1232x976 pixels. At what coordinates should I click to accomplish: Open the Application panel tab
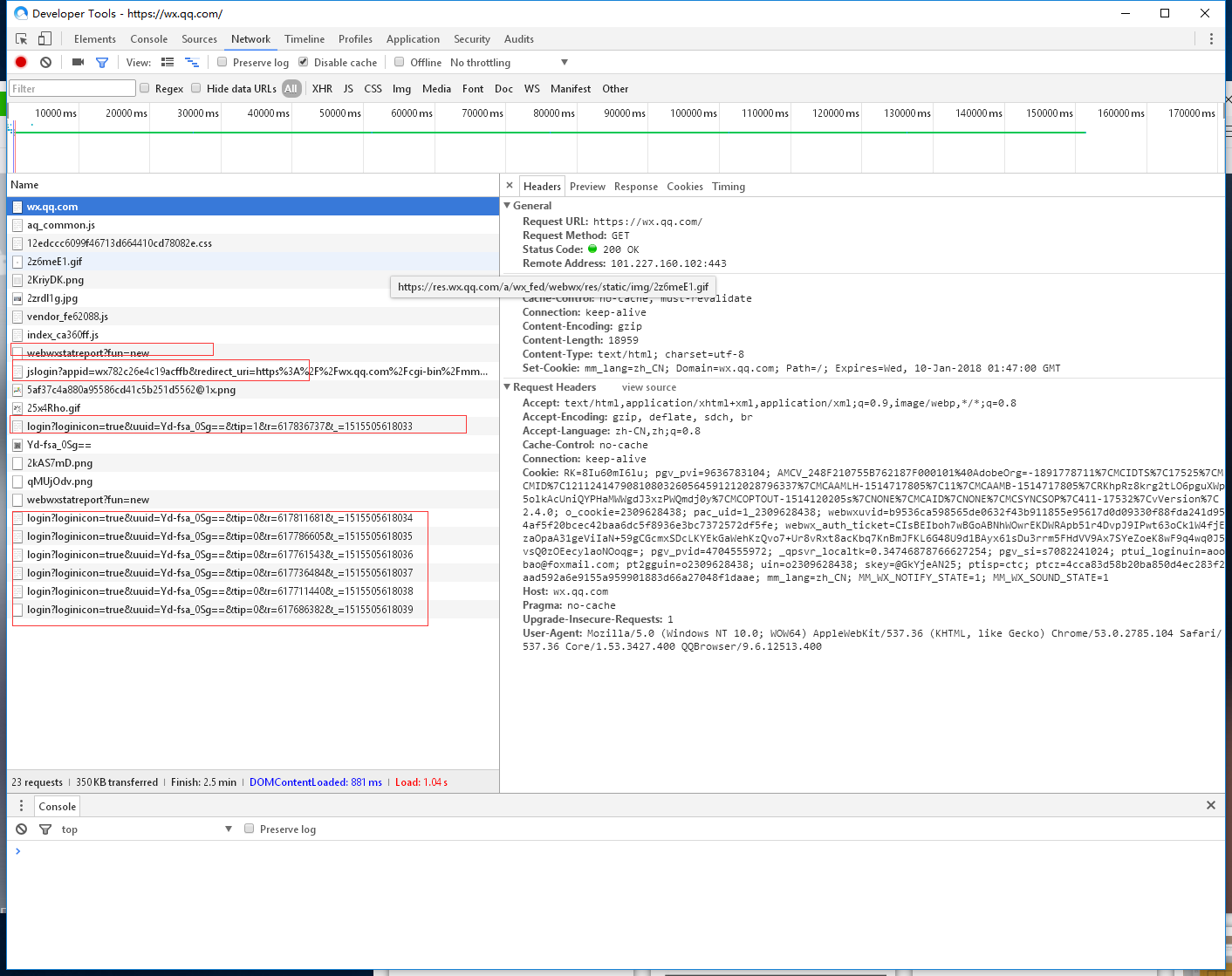coord(413,39)
